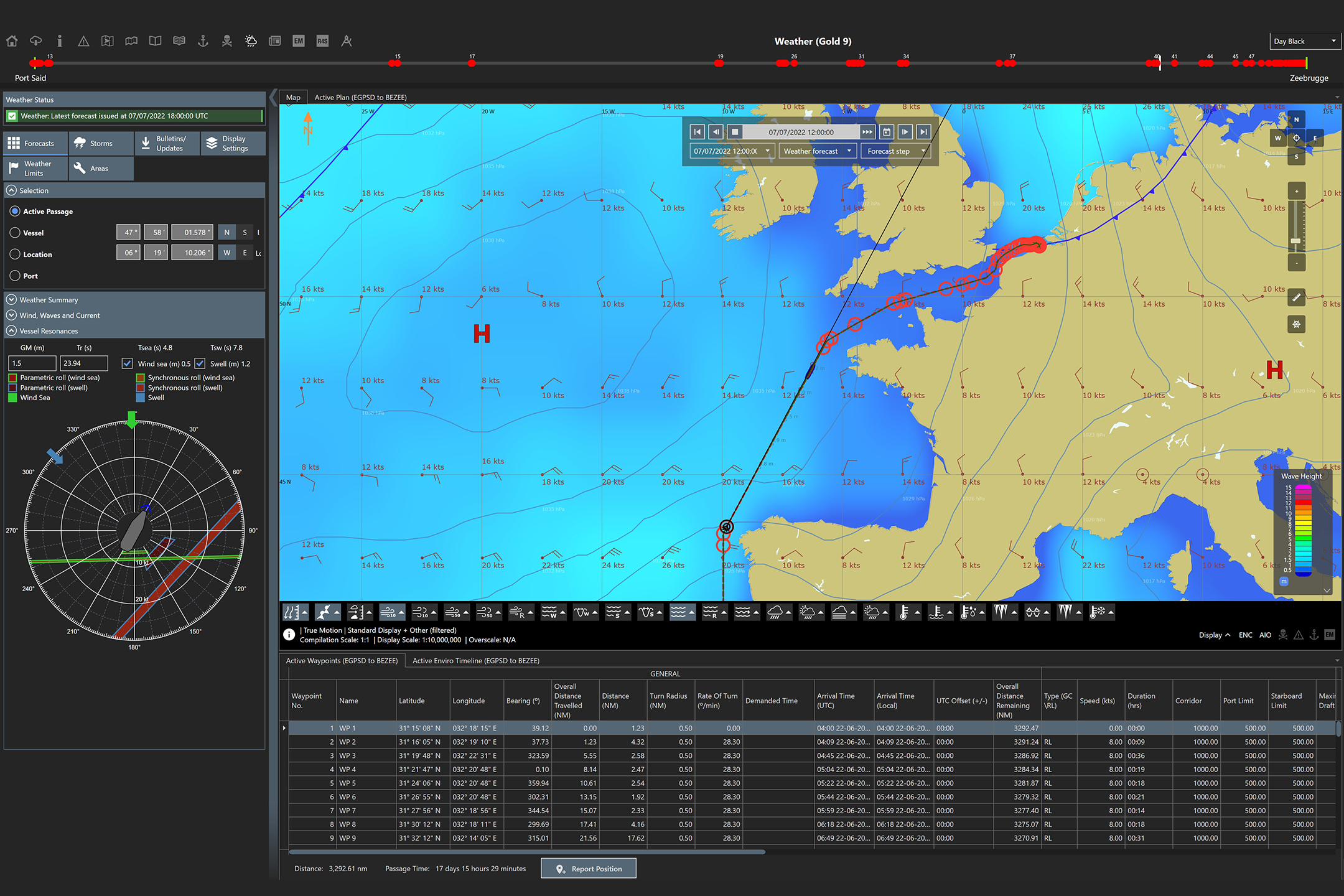This screenshot has width=1344, height=896.
Task: Select the Location radio button
Action: point(15,254)
